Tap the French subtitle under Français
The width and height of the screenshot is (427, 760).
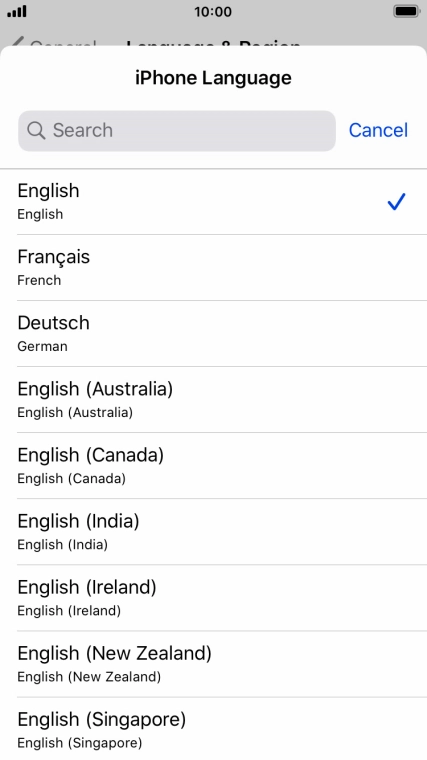click(x=39, y=280)
